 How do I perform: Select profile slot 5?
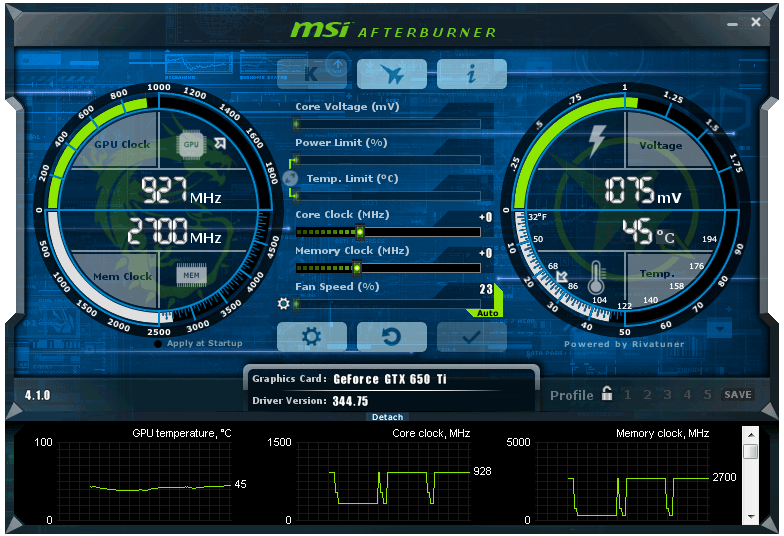coord(708,395)
